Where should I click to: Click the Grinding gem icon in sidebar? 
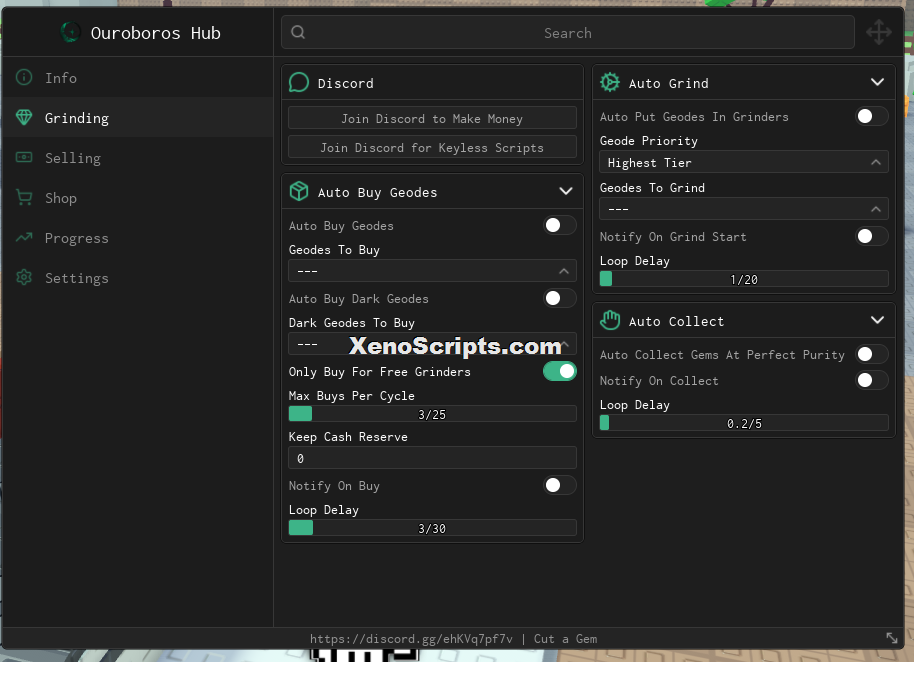(x=24, y=117)
